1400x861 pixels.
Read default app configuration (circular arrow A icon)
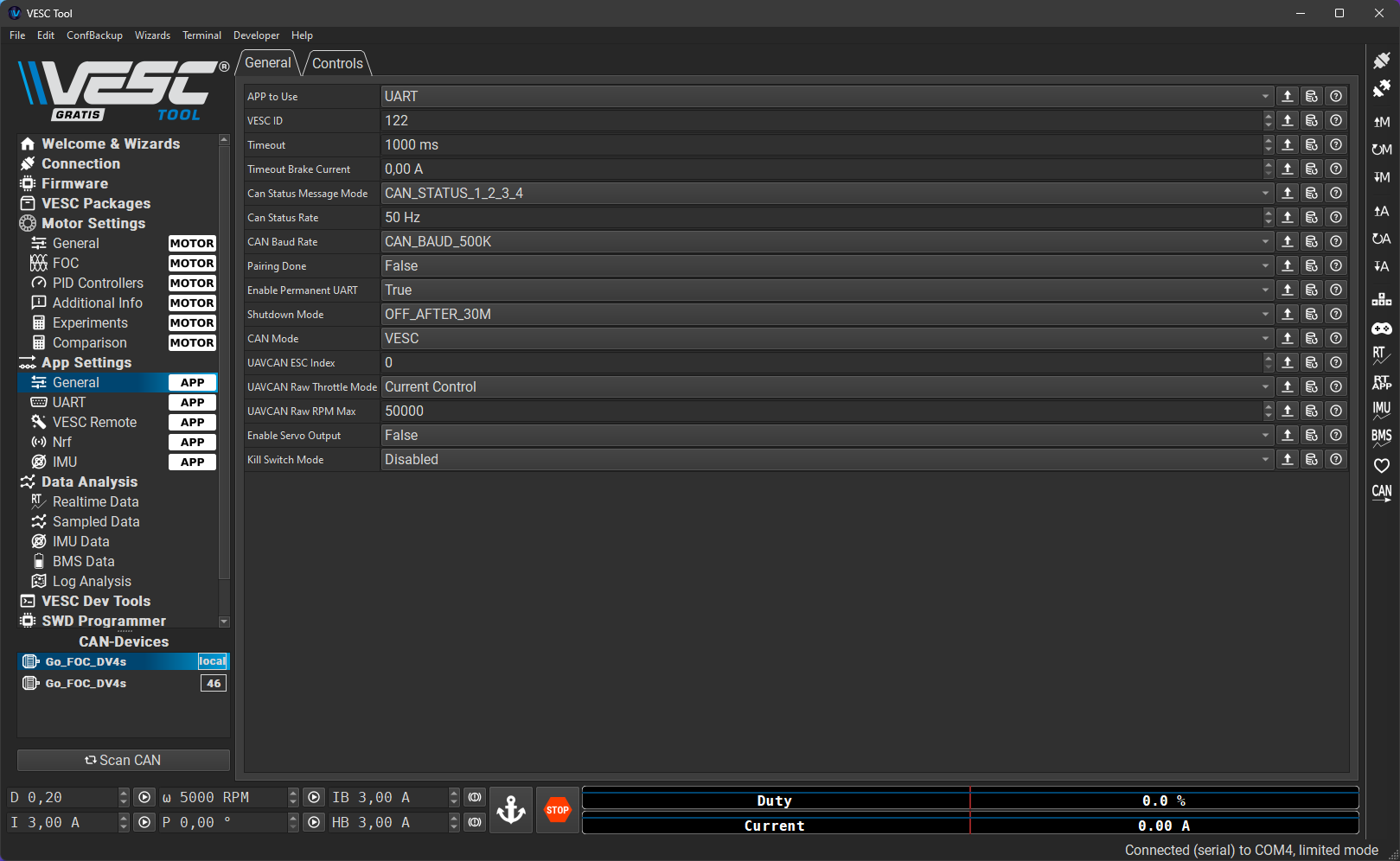(1381, 239)
